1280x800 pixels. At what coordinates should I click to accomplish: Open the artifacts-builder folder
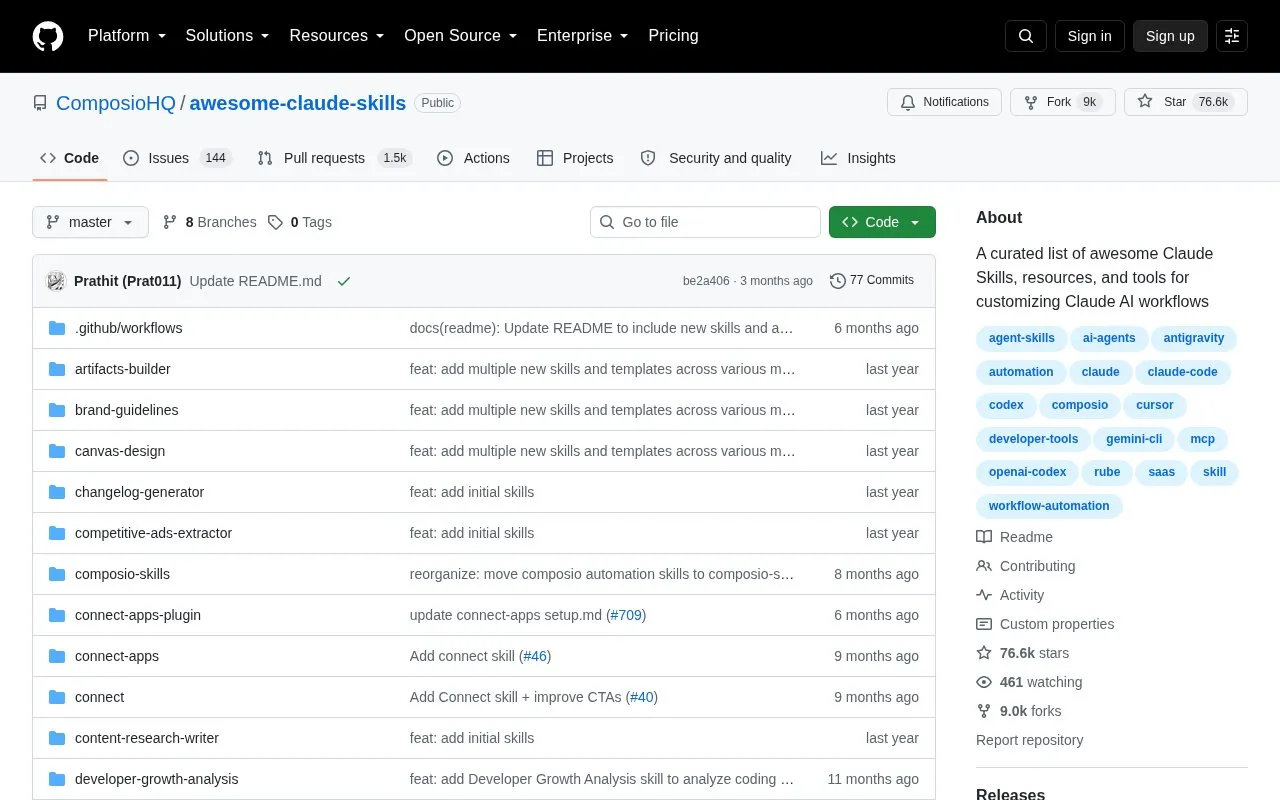(123, 369)
